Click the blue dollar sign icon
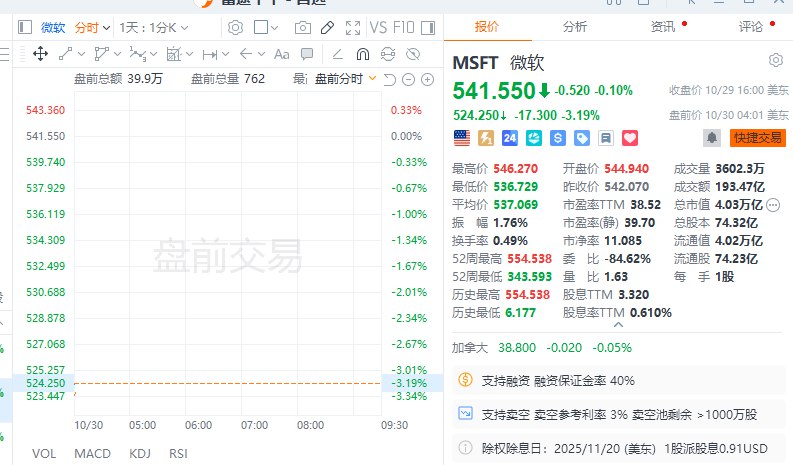Image resolution: width=793 pixels, height=465 pixels. click(x=558, y=138)
